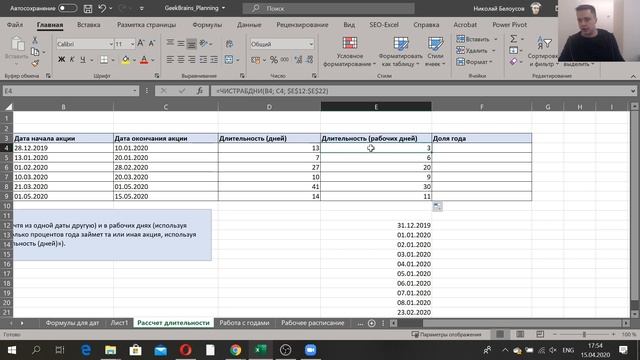
Task: Toggle the Автосохранение switch
Action: click(67, 8)
